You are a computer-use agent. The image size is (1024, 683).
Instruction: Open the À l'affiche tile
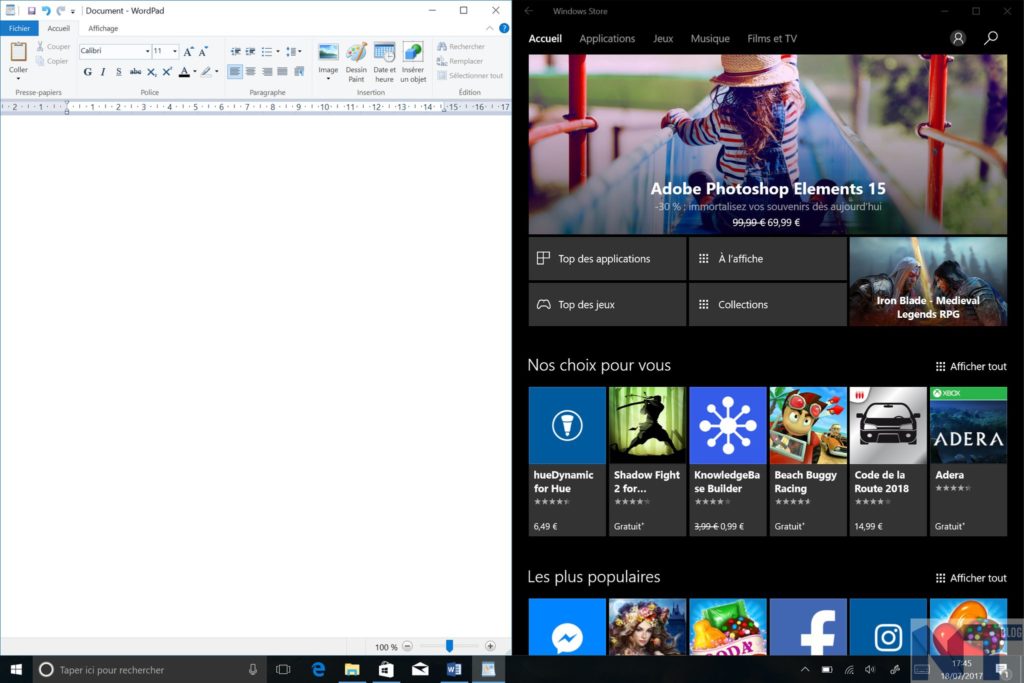click(x=767, y=259)
